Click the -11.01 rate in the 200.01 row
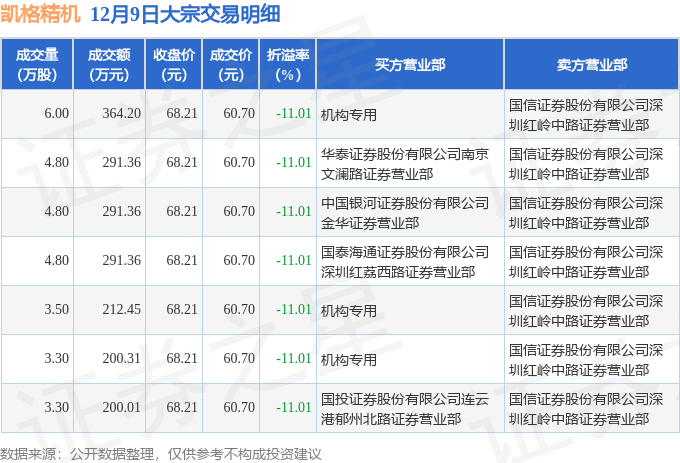 click(294, 408)
